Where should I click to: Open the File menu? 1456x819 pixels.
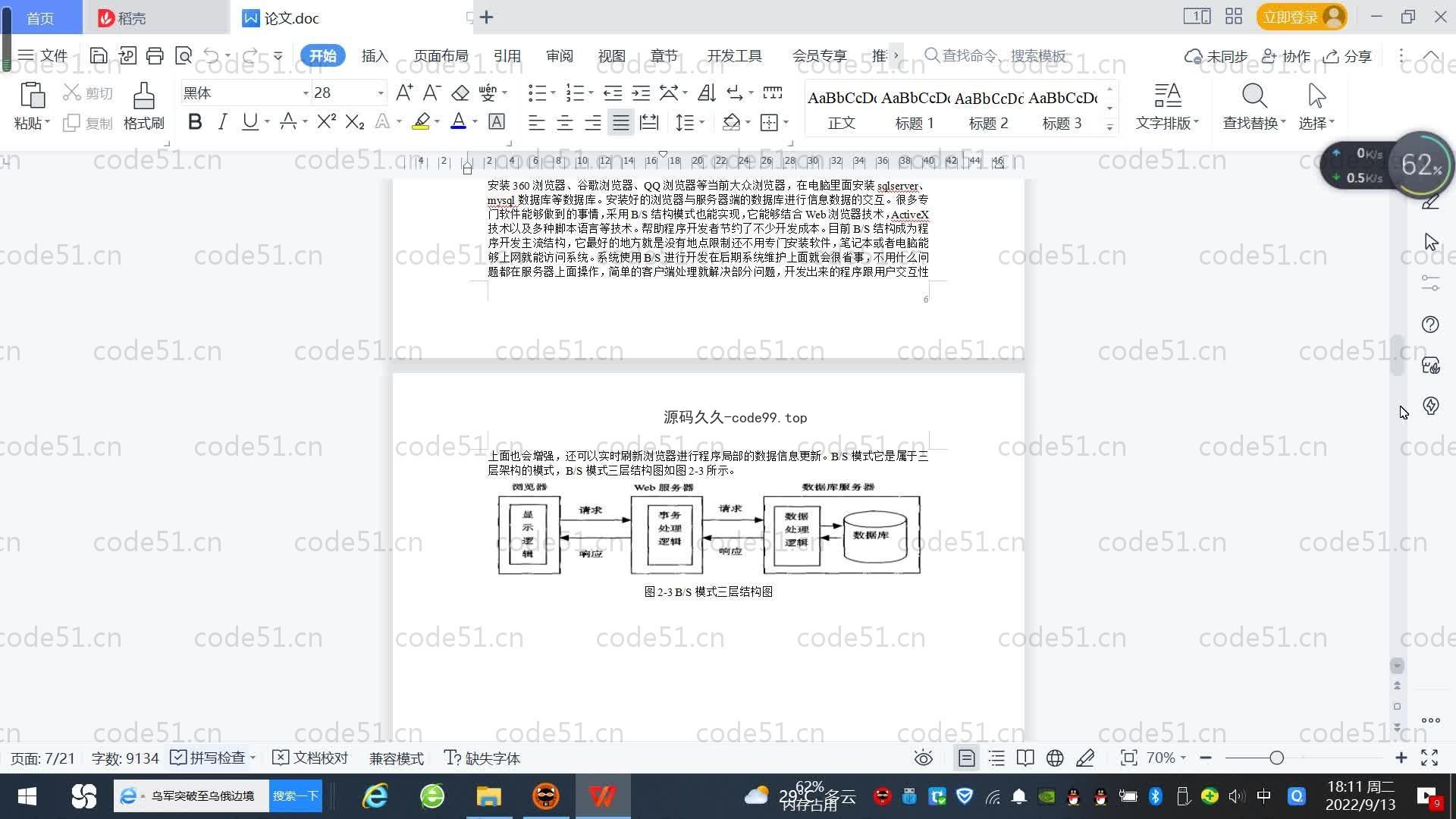pos(43,55)
